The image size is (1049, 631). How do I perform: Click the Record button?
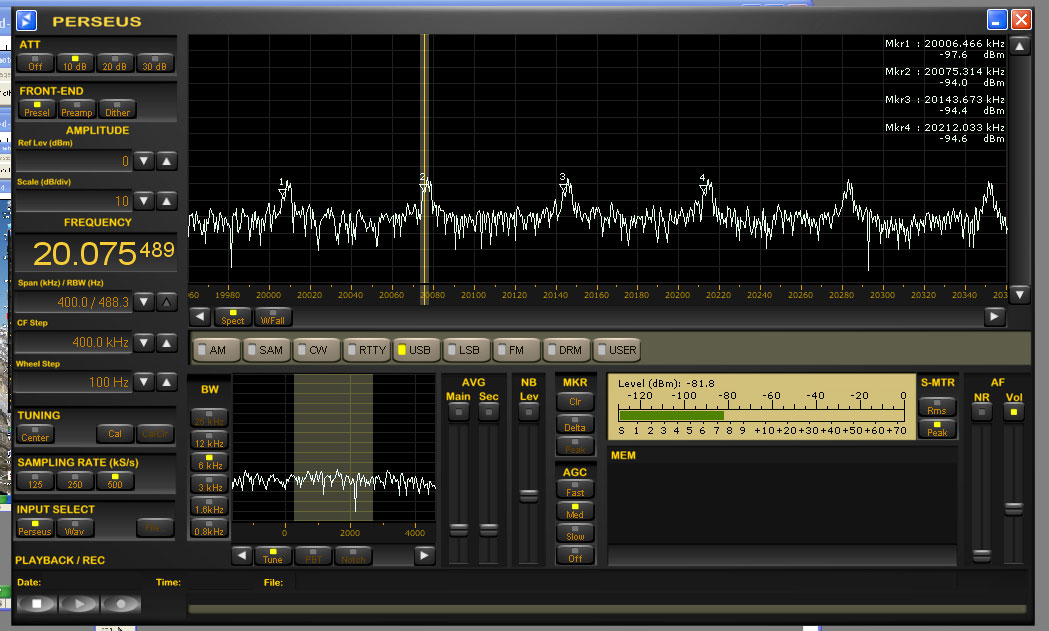pyautogui.click(x=121, y=604)
